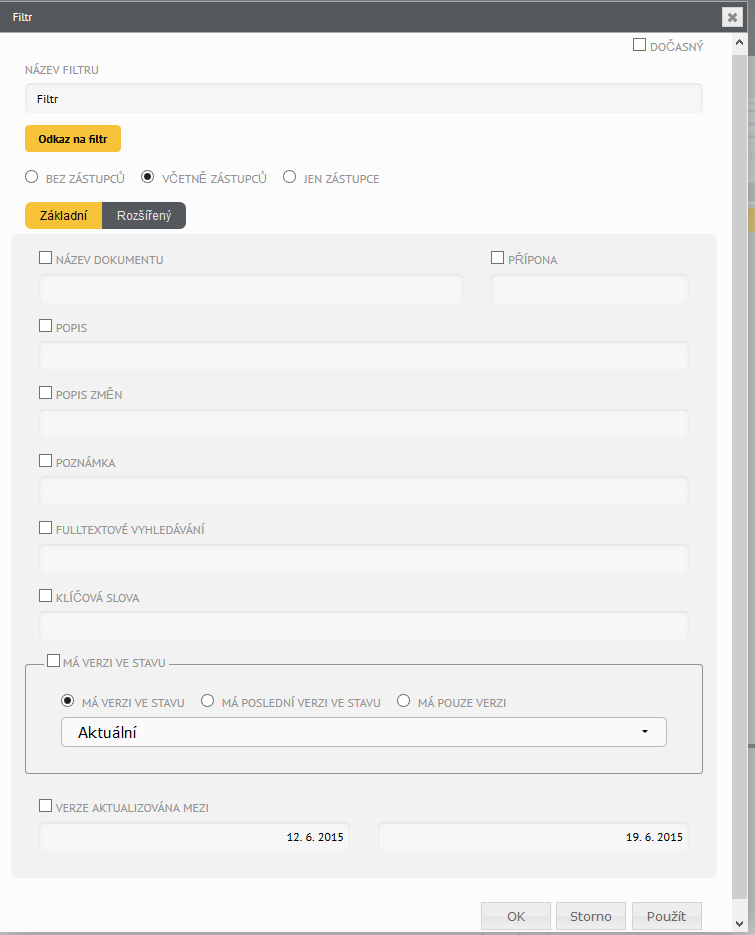Tick the NÁZEV DOKUMENTU checkbox

[45, 258]
